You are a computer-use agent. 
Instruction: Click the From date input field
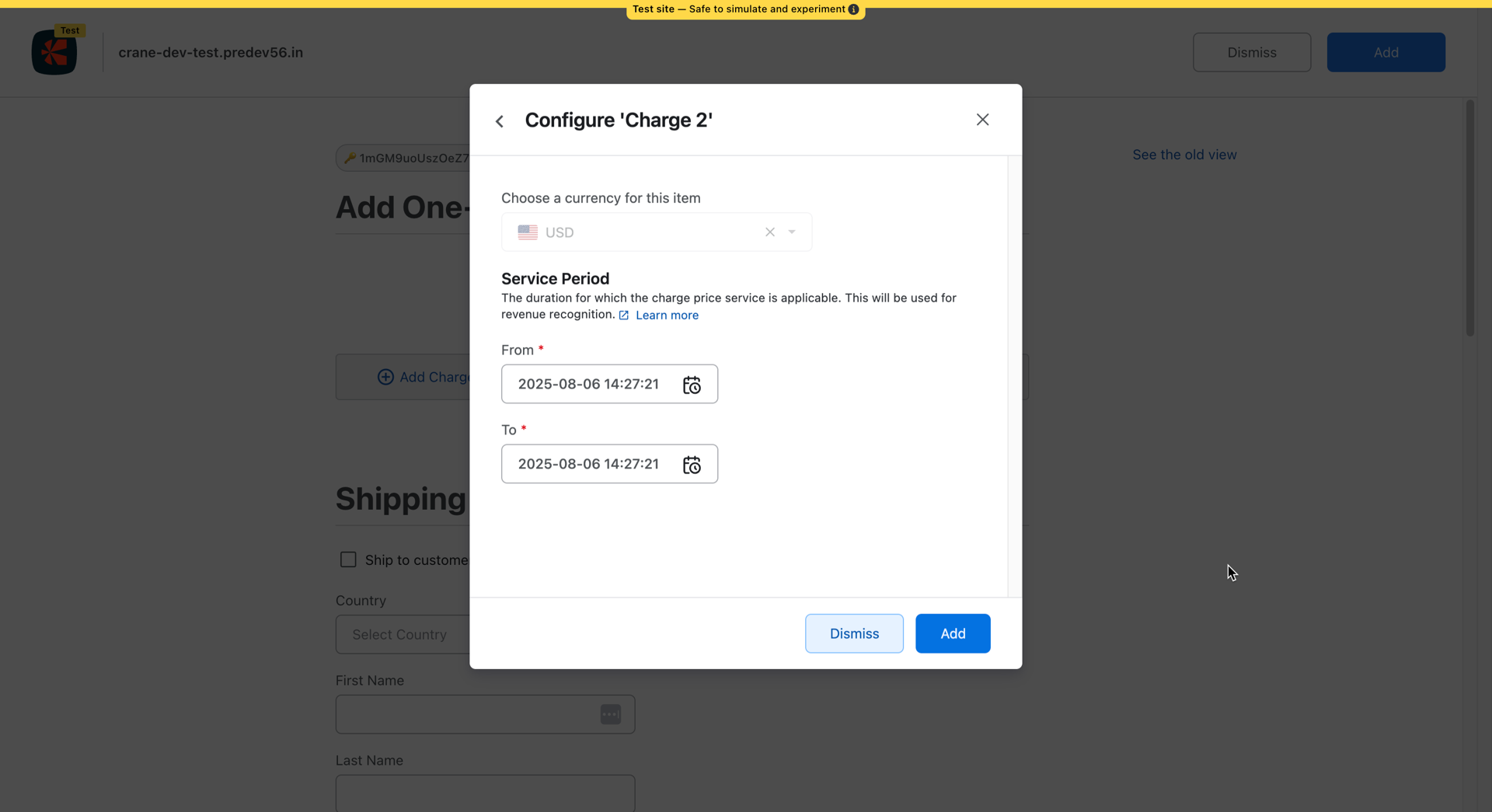(x=588, y=385)
